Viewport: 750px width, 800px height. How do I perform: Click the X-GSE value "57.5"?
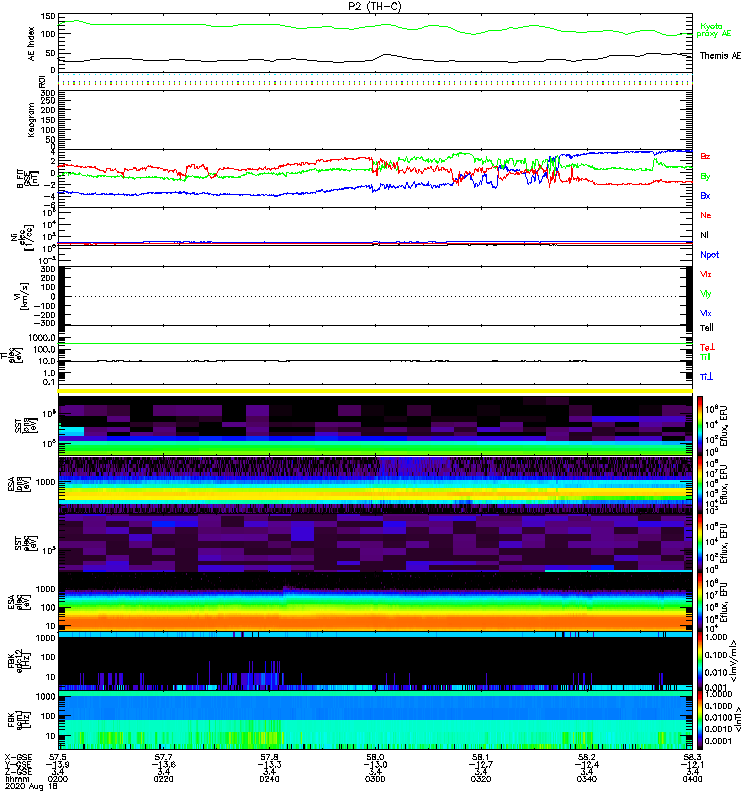[58, 757]
